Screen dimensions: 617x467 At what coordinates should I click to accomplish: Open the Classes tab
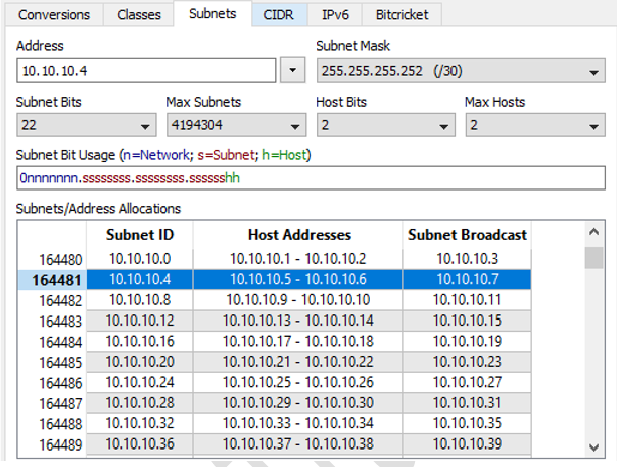point(138,15)
